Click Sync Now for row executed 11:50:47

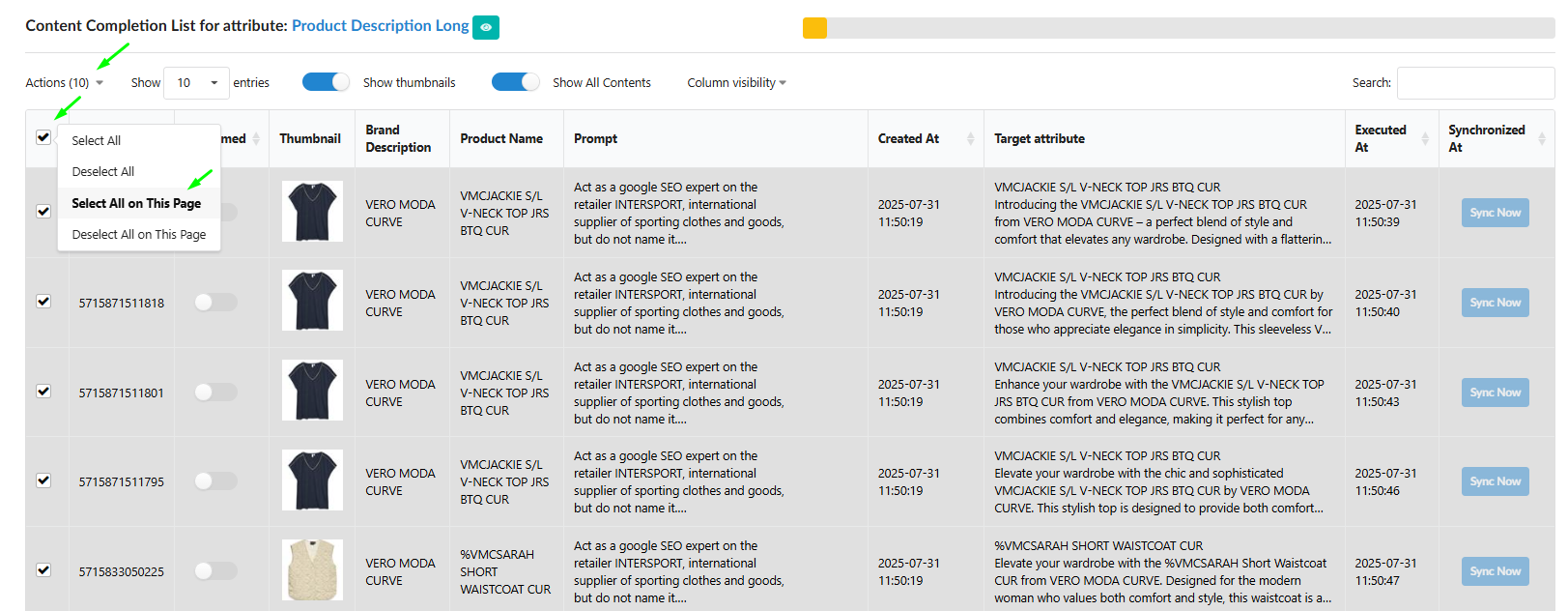coord(1495,571)
